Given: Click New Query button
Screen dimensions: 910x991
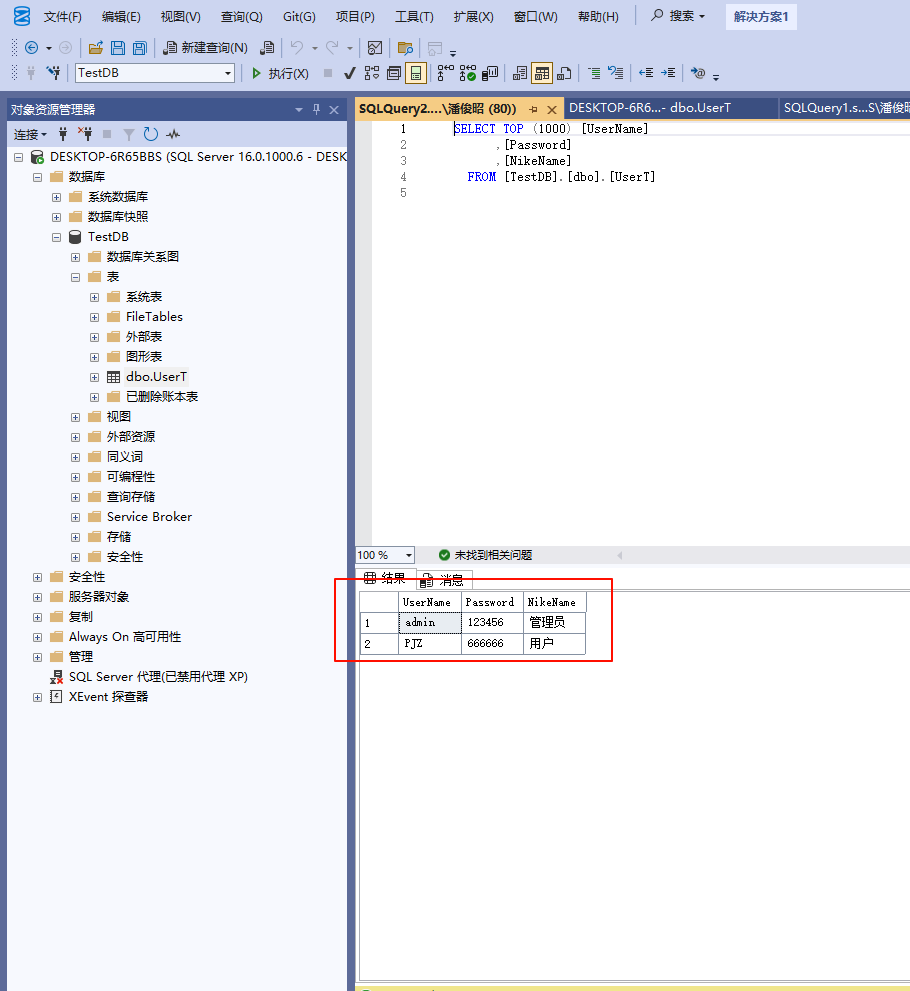Looking at the screenshot, I should click(x=205, y=47).
